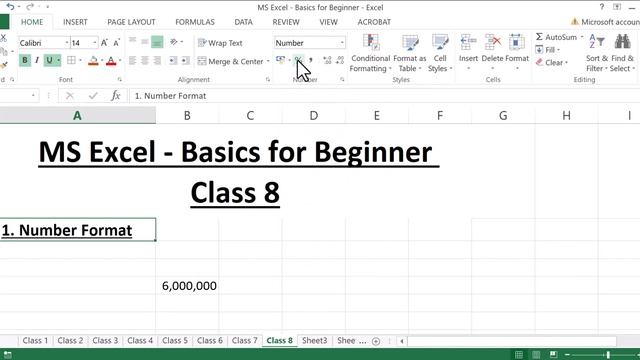Click the Redo arrow
The width and height of the screenshot is (640, 360).
tap(30, 7)
